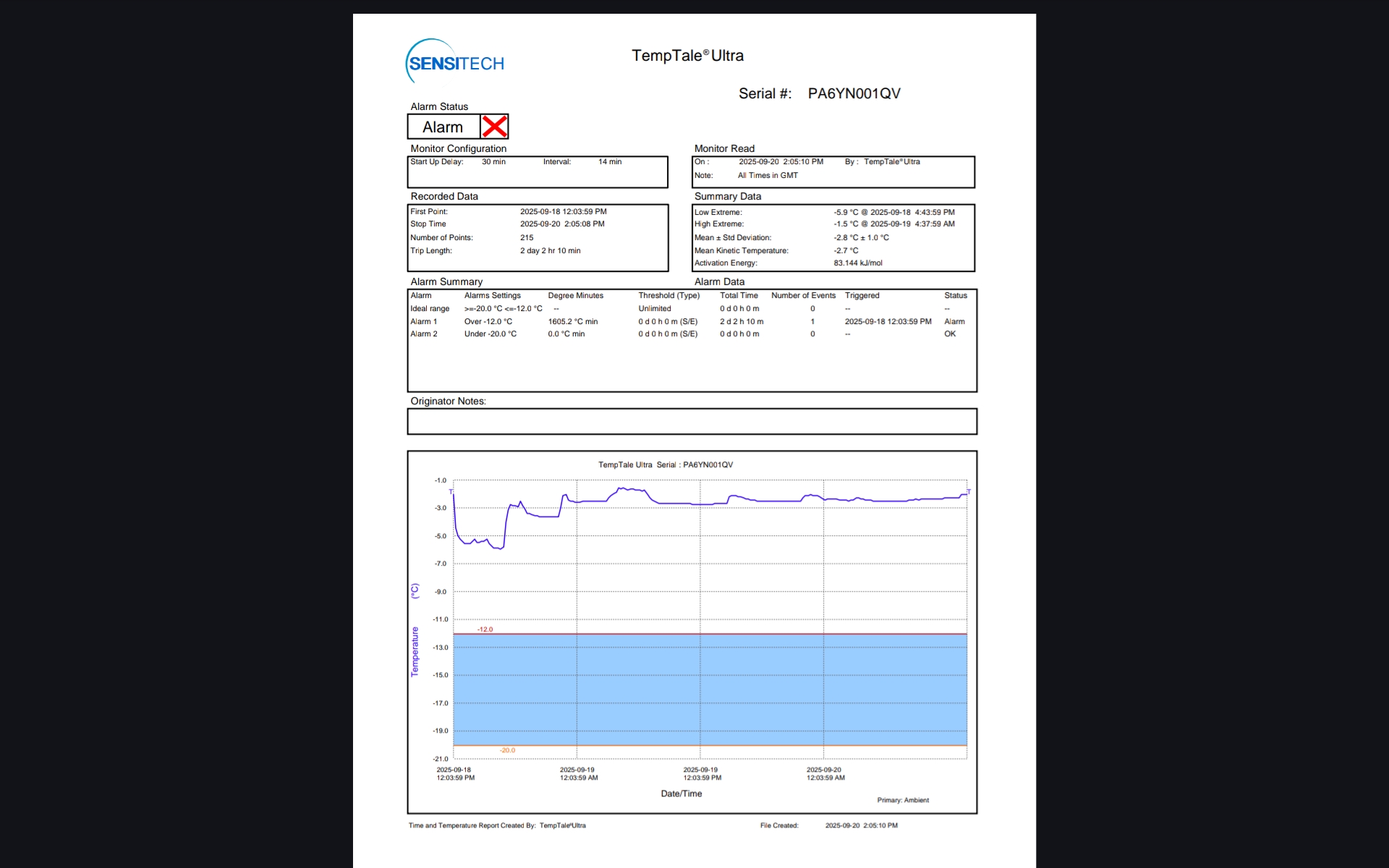Click the chart title with serial number
Viewport: 1389px width, 868px height.
666,465
